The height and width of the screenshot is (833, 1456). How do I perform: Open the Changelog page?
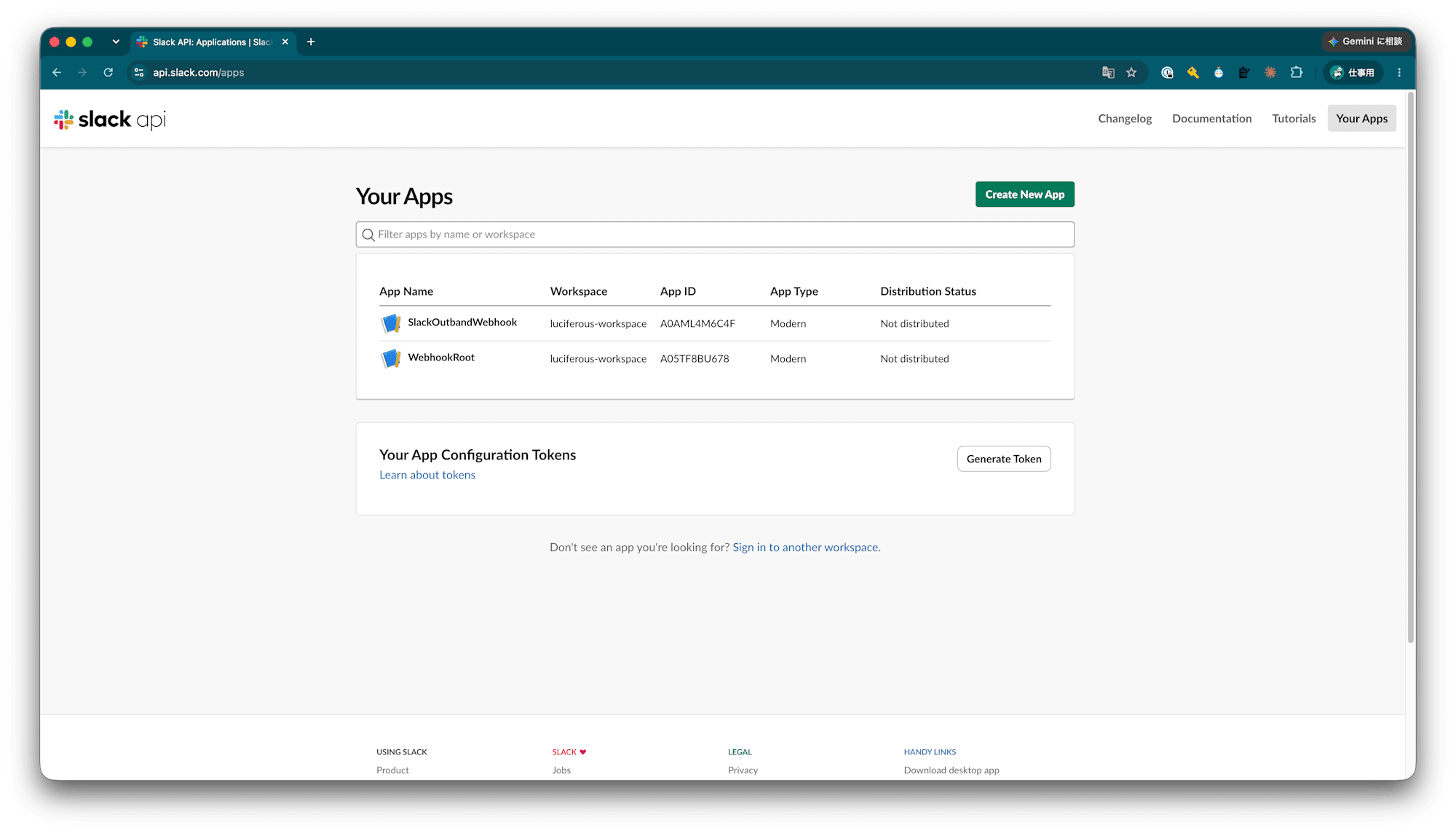[1125, 119]
